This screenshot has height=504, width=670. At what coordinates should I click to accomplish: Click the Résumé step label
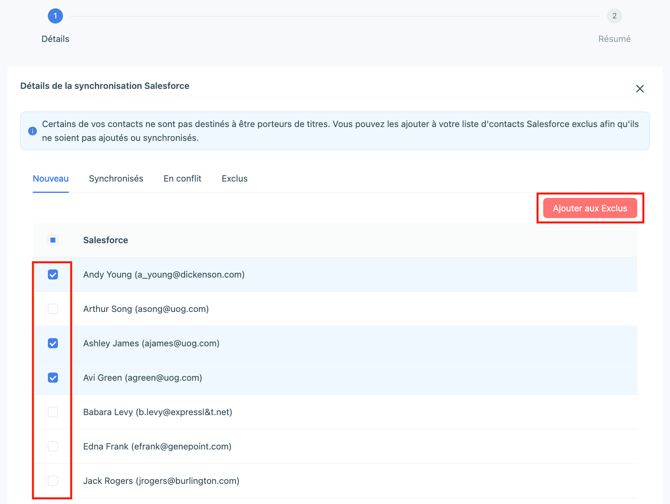point(614,39)
